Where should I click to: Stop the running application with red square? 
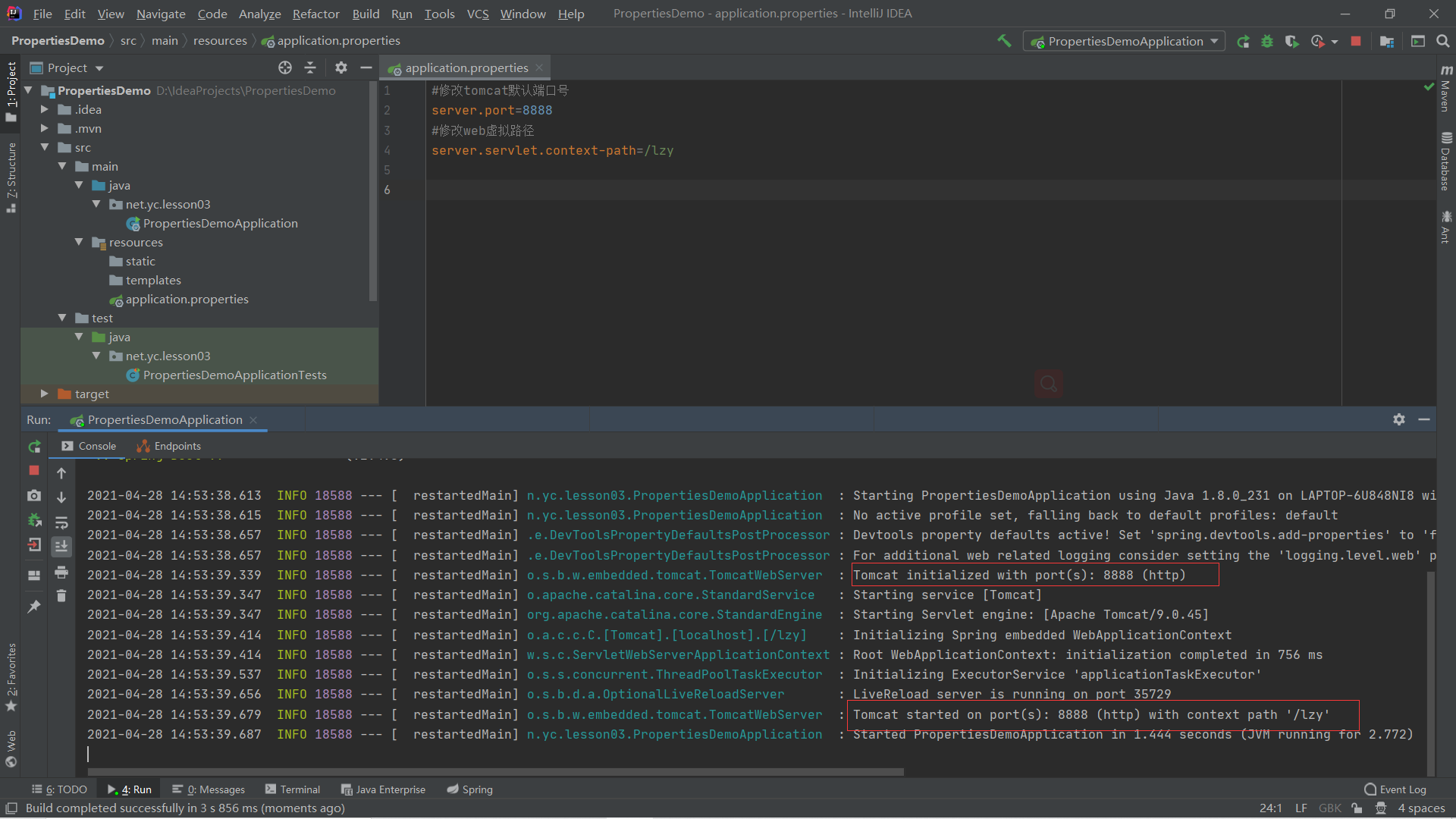point(1356,41)
